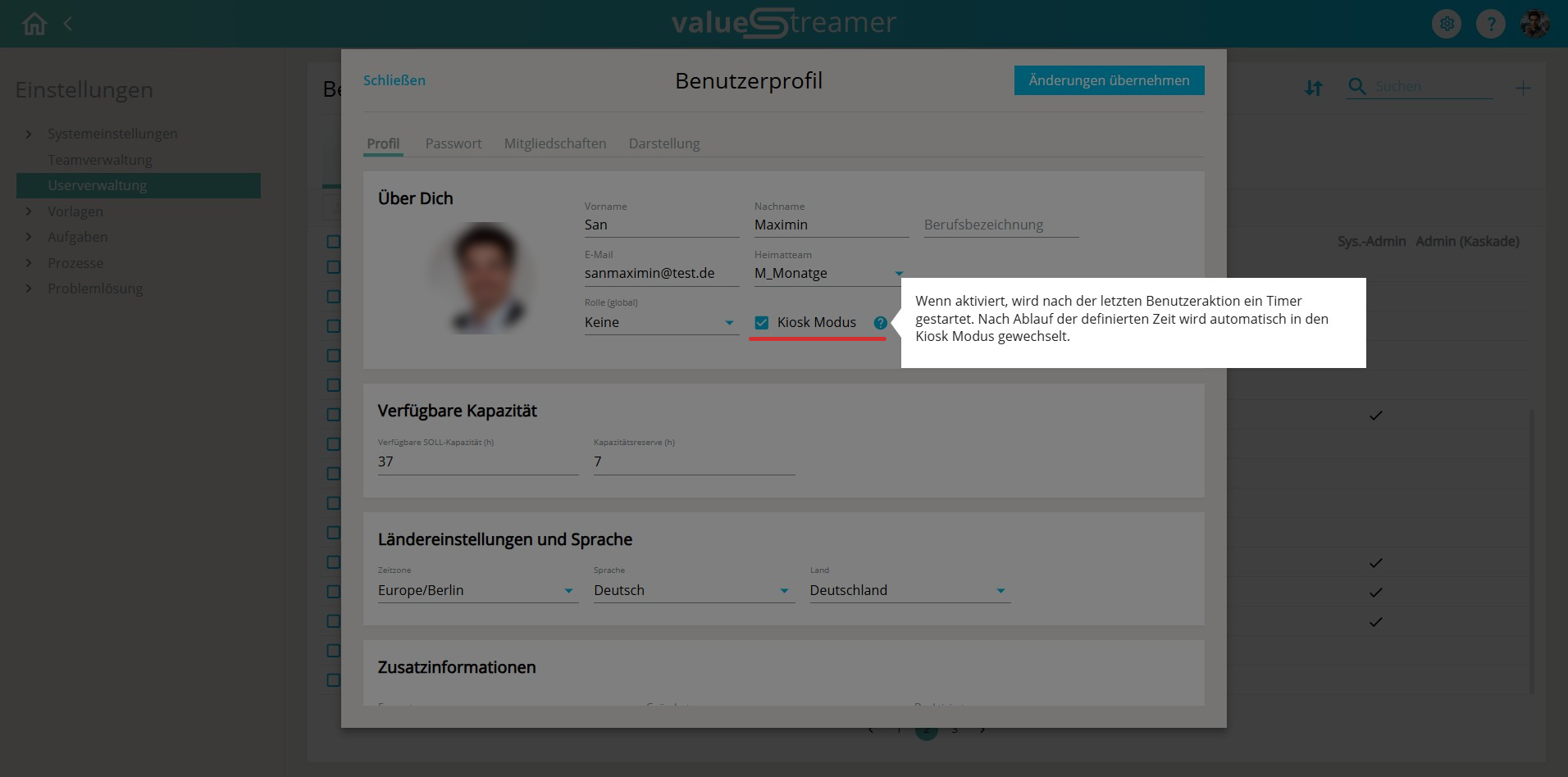Uncheck the Kiosk Modus checkbox
Screen dimensions: 1568x777
[x=762, y=323]
